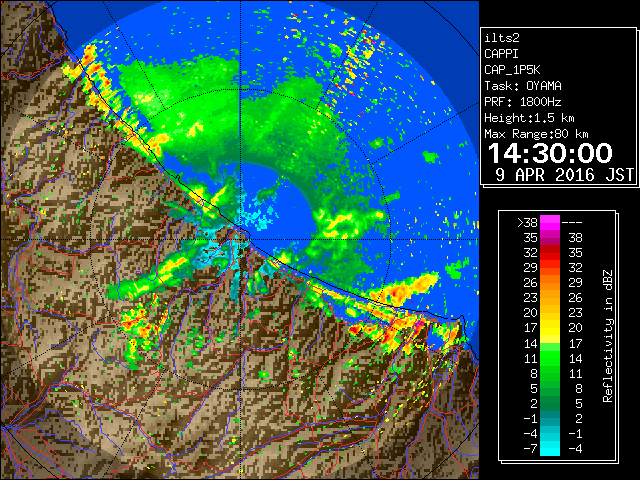
Task: Select the CAPPI product label
Action: (501, 54)
